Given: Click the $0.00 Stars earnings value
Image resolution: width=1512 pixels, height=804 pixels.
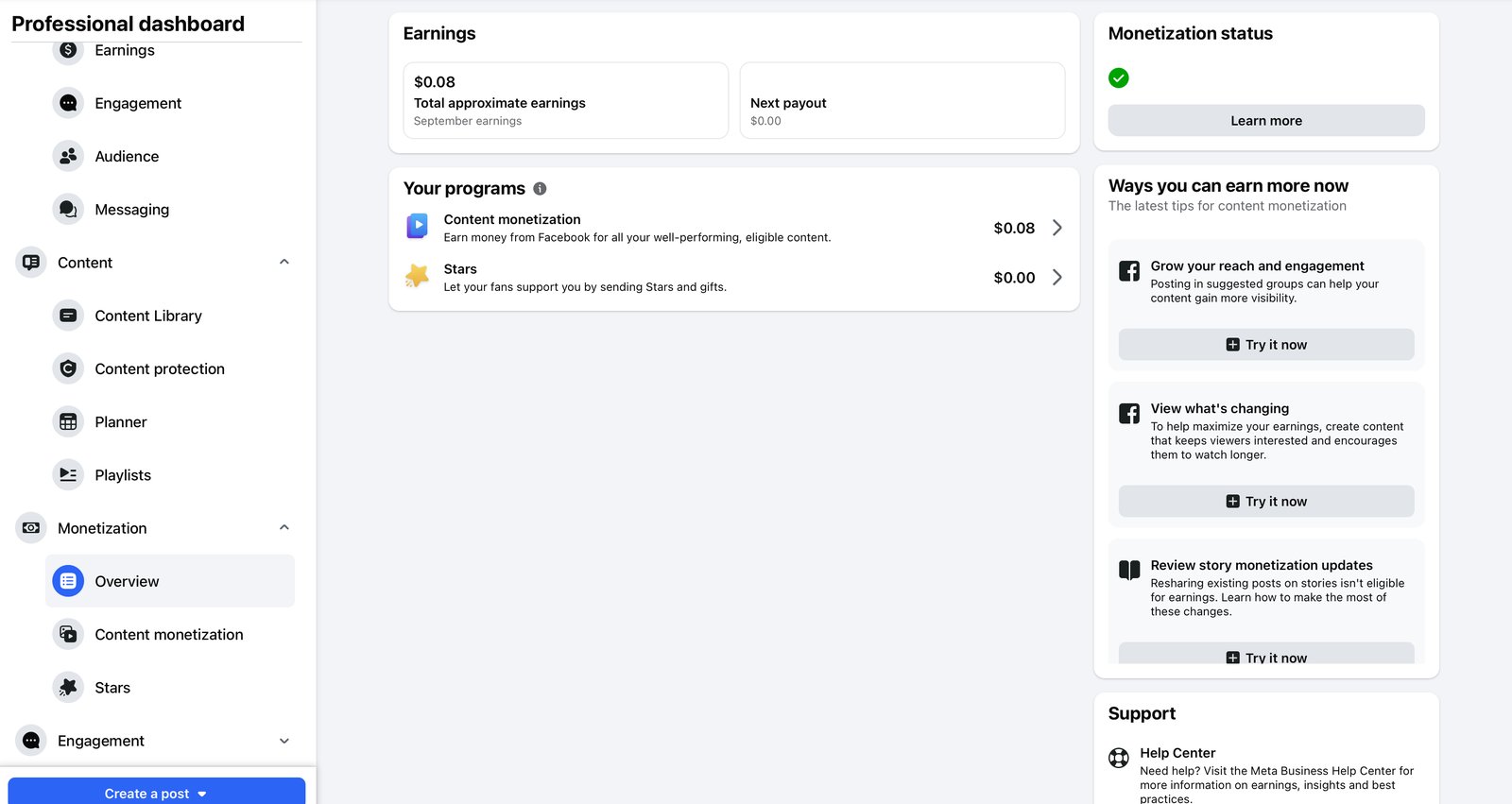Looking at the screenshot, I should tap(1014, 278).
